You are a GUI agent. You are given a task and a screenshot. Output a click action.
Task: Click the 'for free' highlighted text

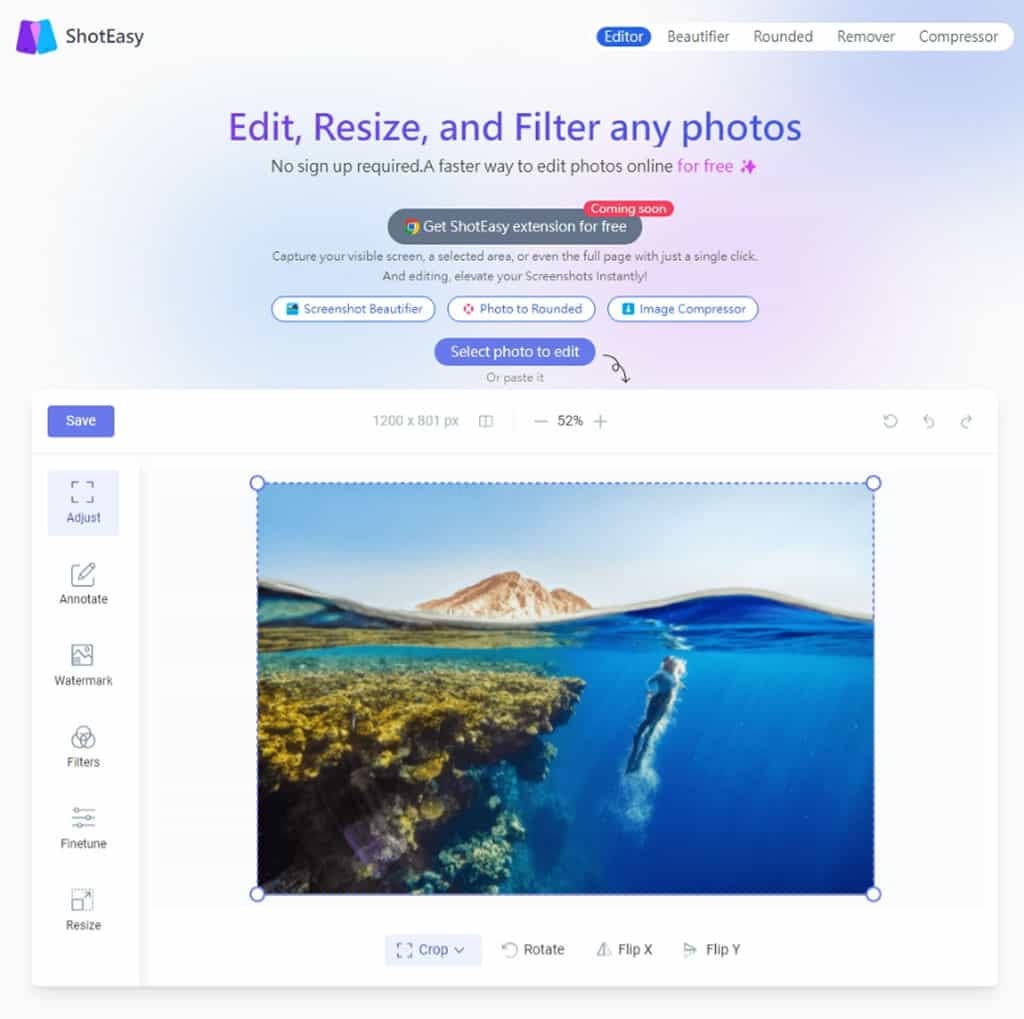705,167
